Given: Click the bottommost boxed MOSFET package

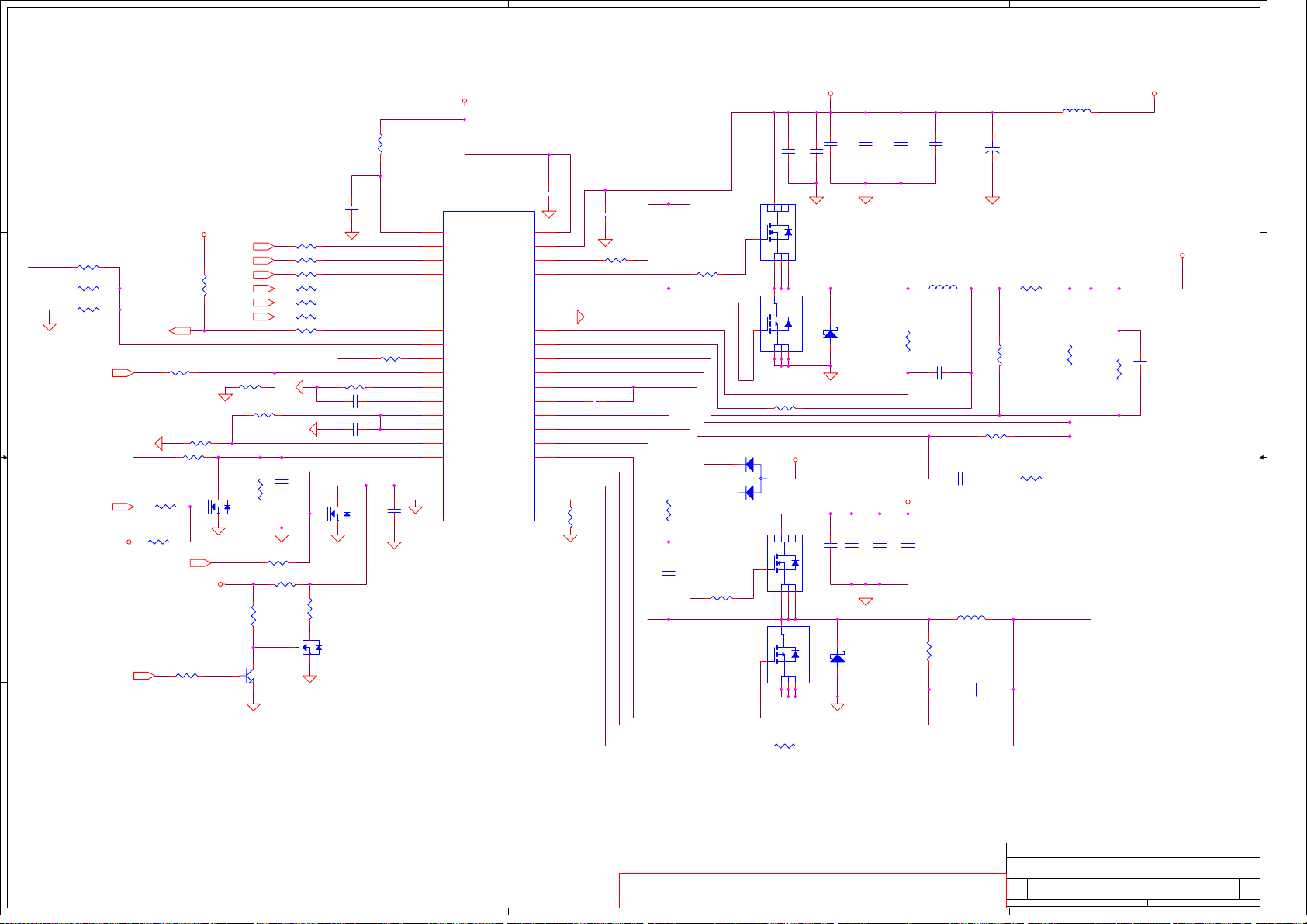Looking at the screenshot, I should coord(788,655).
